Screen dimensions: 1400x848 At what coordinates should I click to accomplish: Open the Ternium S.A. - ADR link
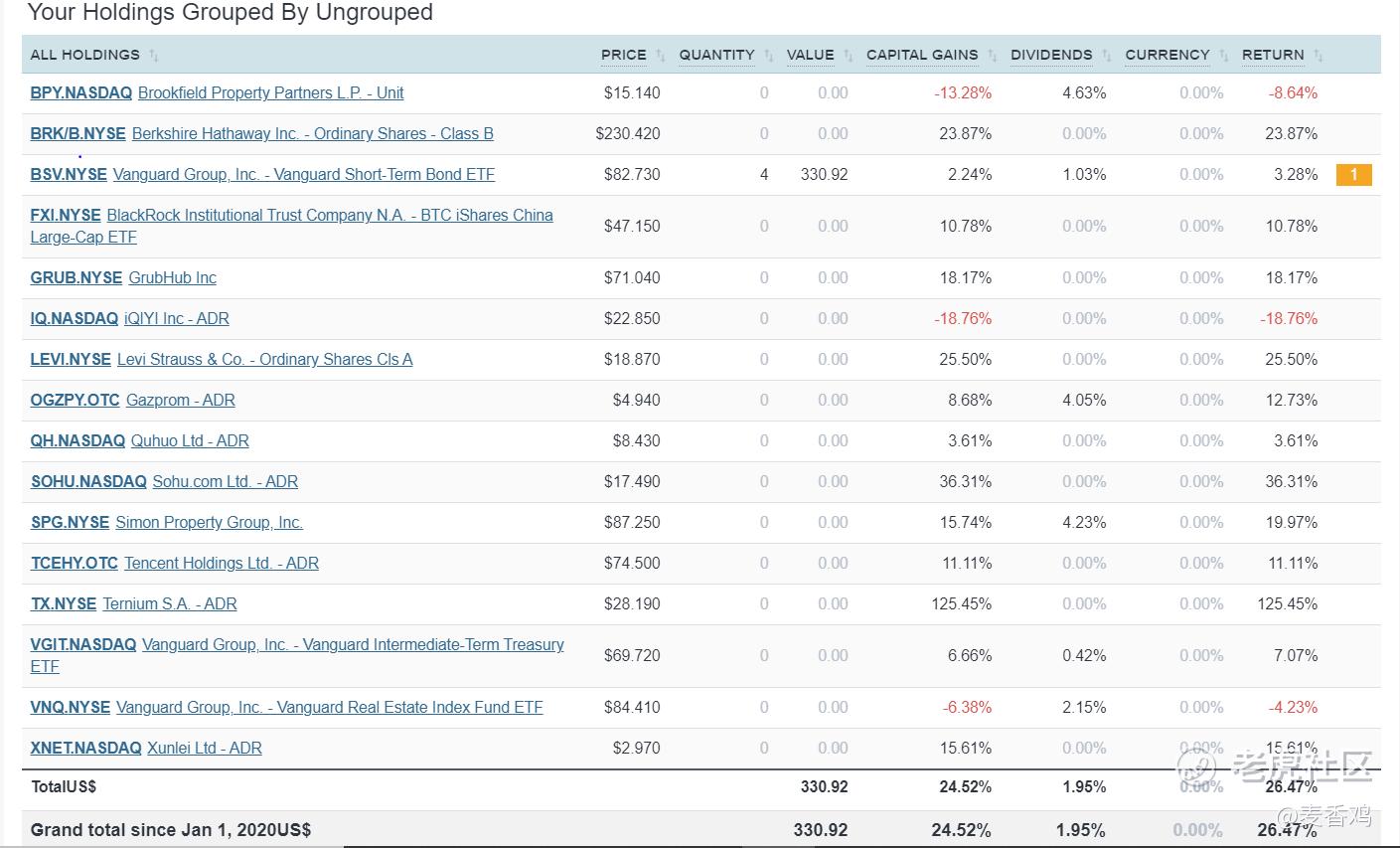click(x=170, y=603)
